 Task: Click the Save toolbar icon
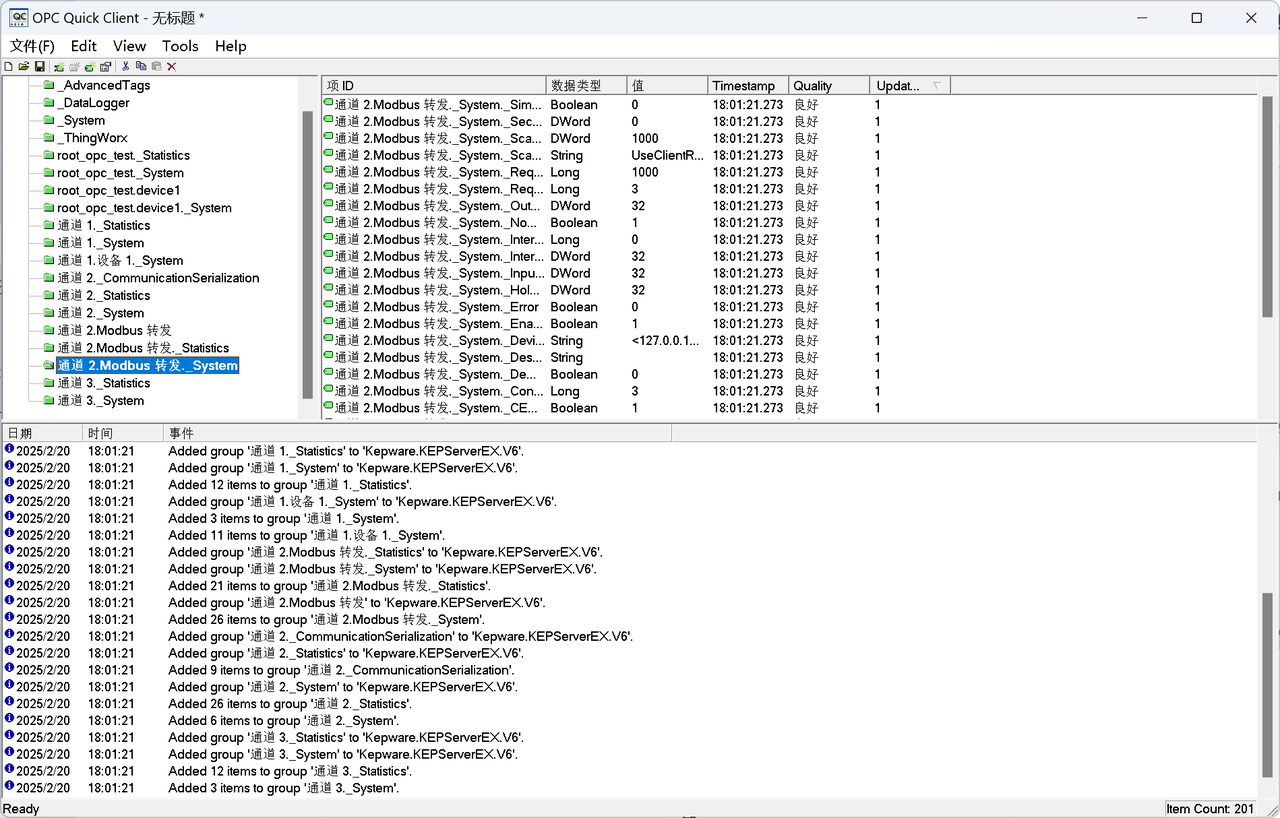pos(39,67)
